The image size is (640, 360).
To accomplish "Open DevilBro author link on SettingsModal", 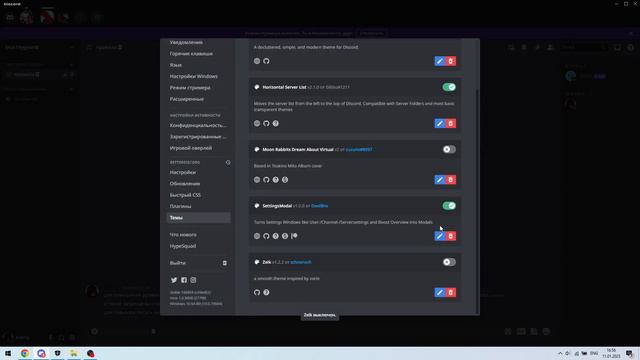I will coord(320,206).
